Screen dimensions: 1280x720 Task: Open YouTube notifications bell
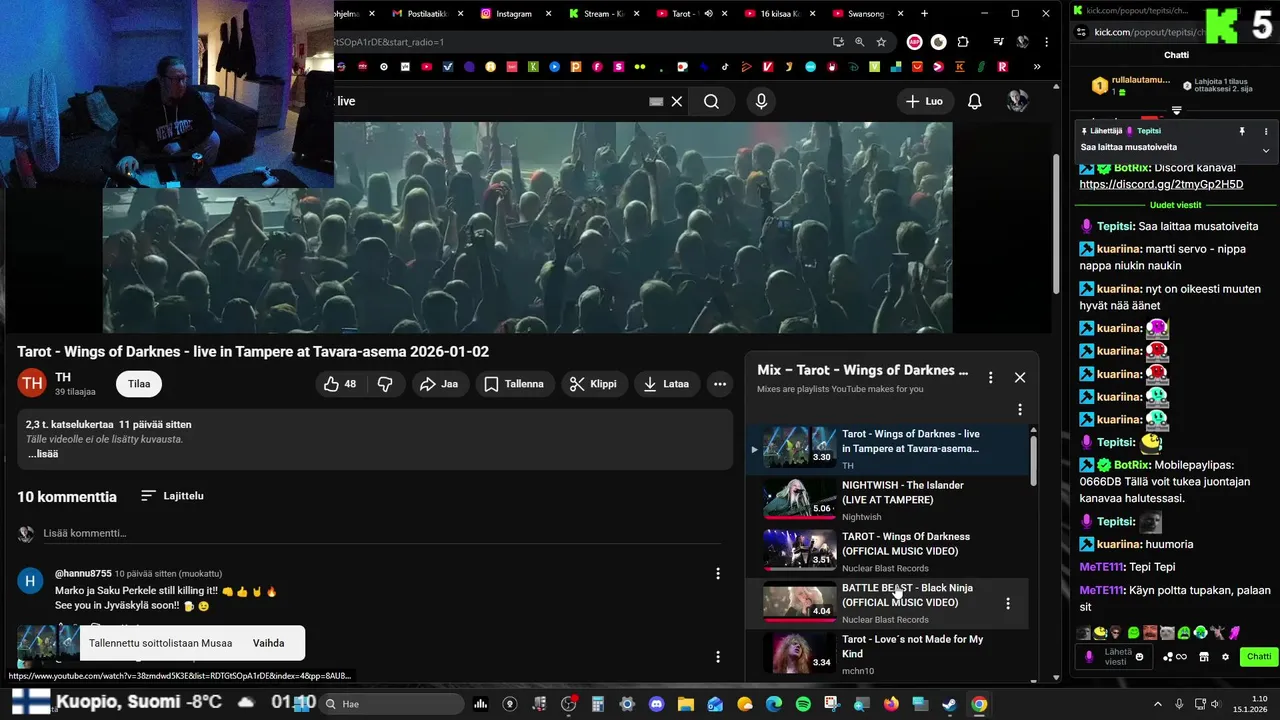(975, 101)
